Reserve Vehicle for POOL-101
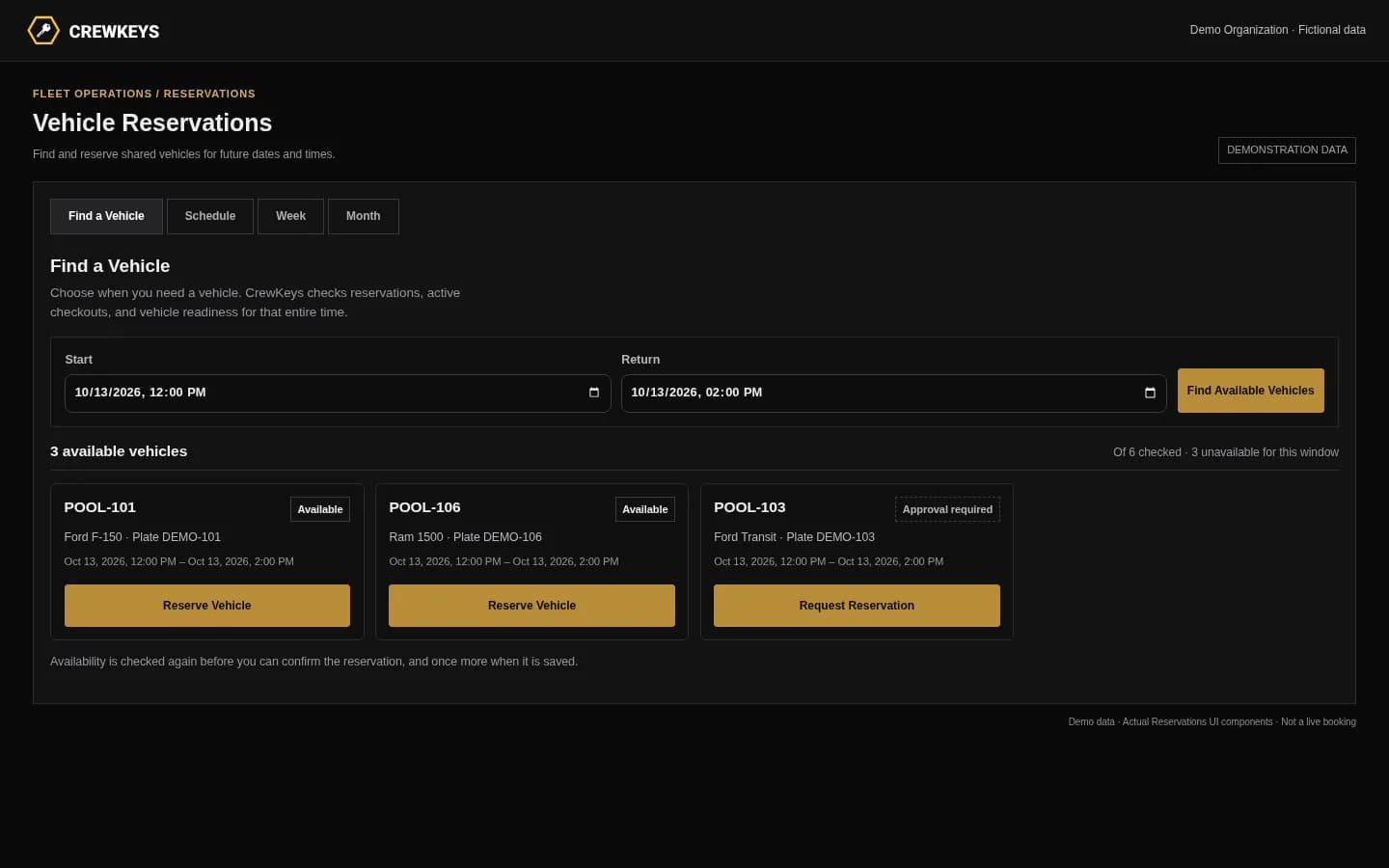 [x=207, y=606]
